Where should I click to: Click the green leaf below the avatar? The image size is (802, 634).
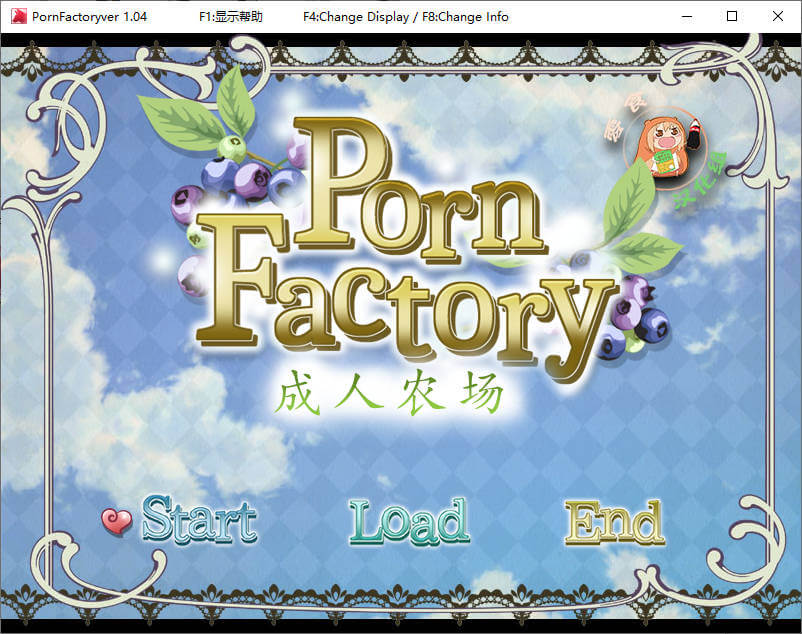click(x=632, y=205)
